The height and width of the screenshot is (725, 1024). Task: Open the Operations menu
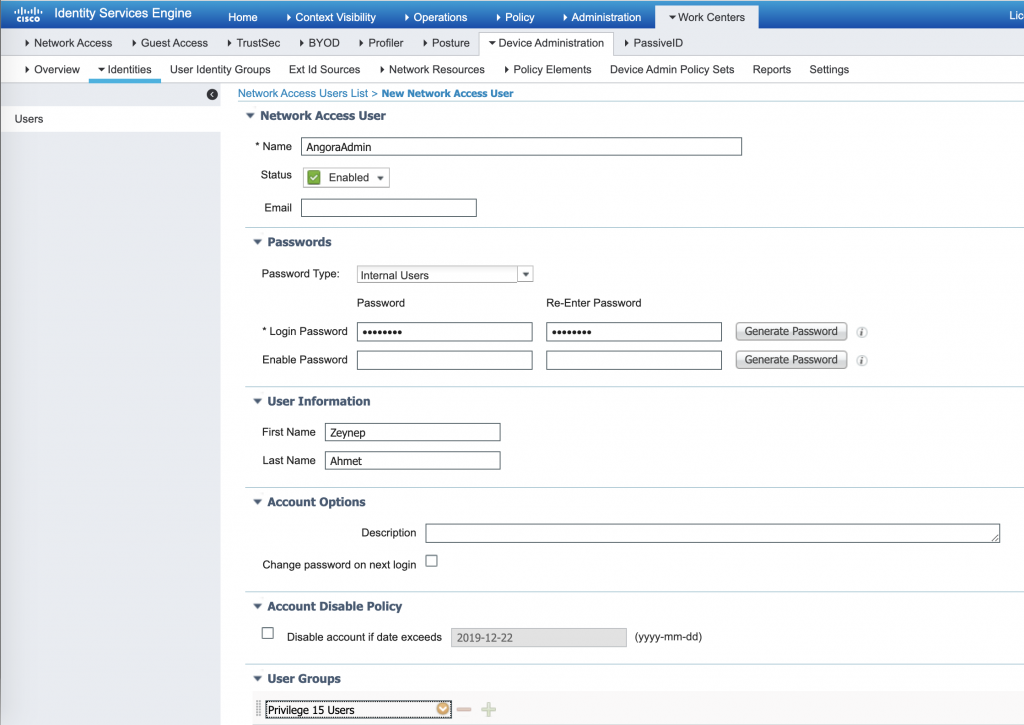tap(435, 18)
